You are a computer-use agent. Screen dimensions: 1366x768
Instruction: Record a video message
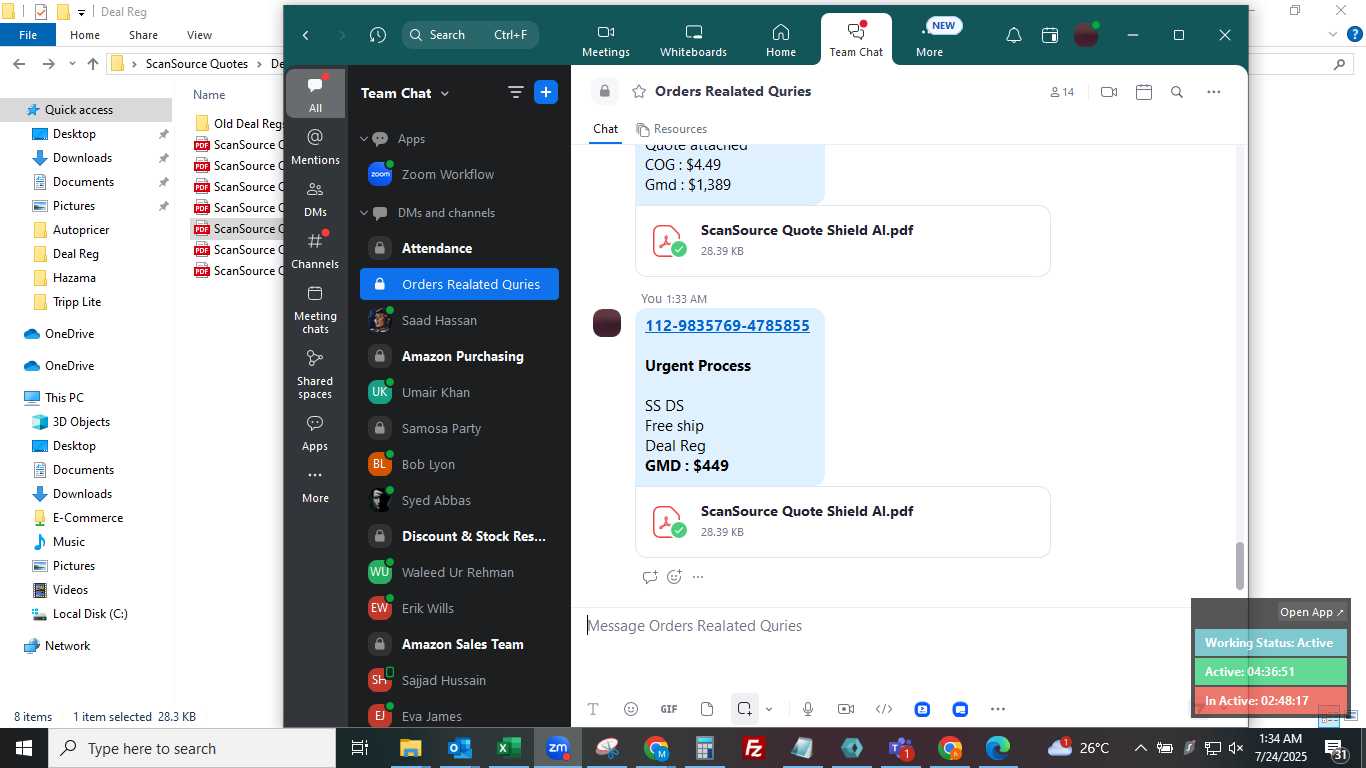click(846, 709)
